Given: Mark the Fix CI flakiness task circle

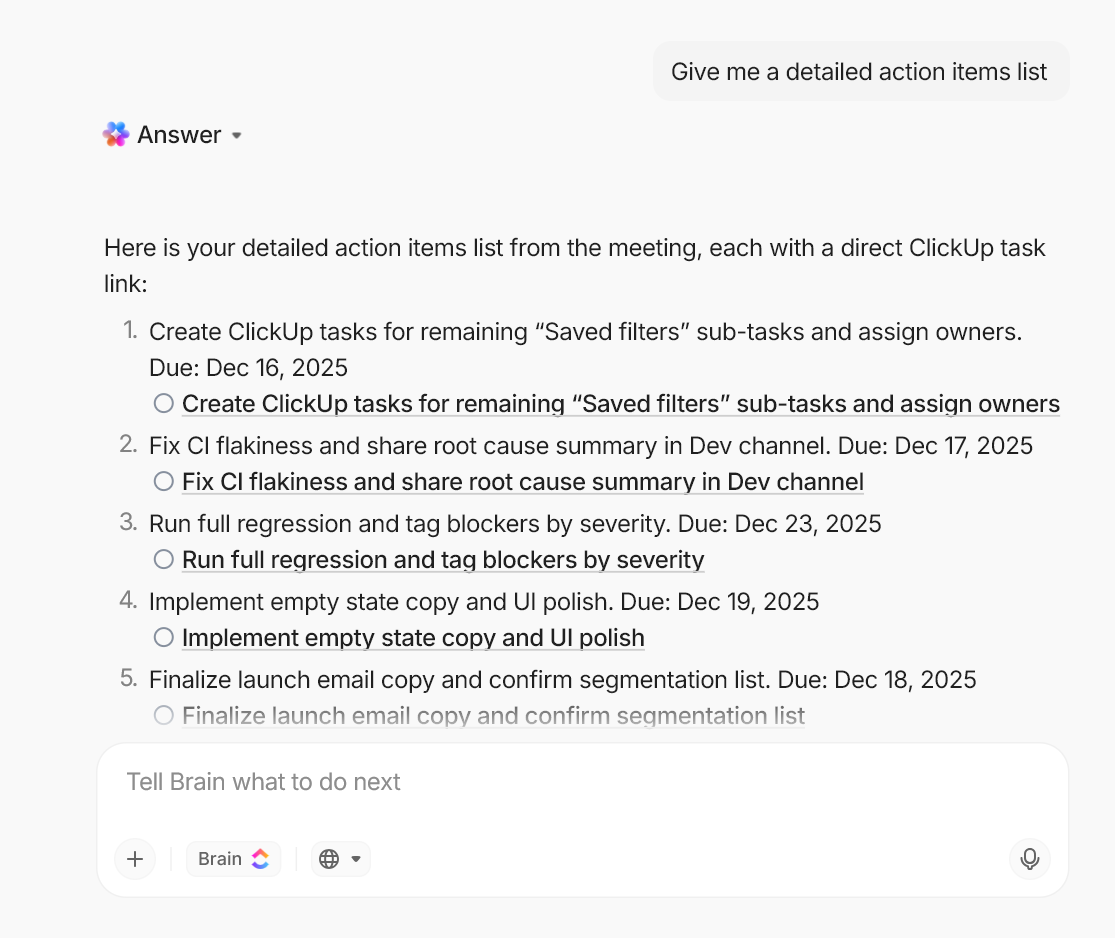Looking at the screenshot, I should point(163,481).
